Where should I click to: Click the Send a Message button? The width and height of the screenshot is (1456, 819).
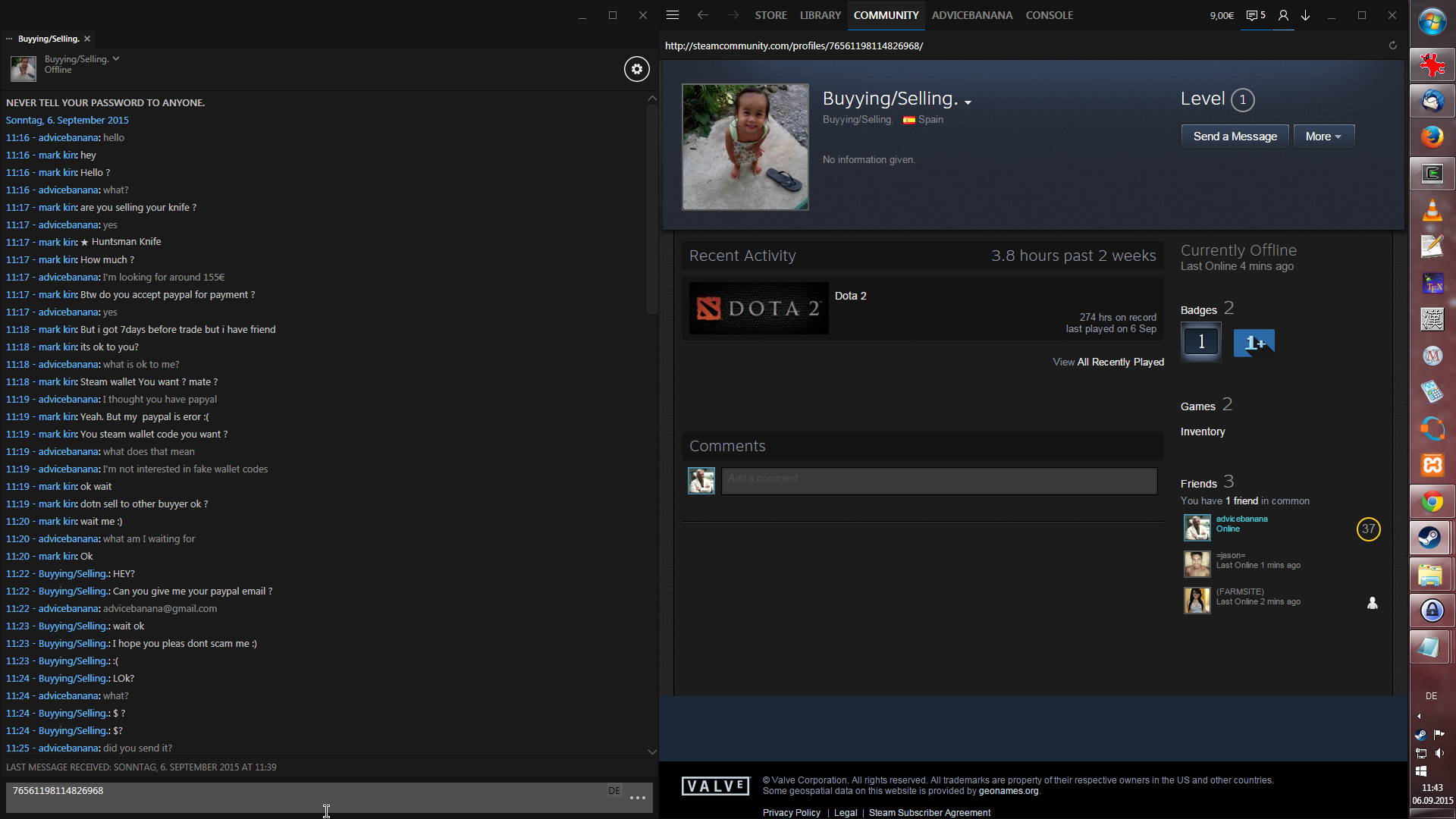pos(1235,136)
